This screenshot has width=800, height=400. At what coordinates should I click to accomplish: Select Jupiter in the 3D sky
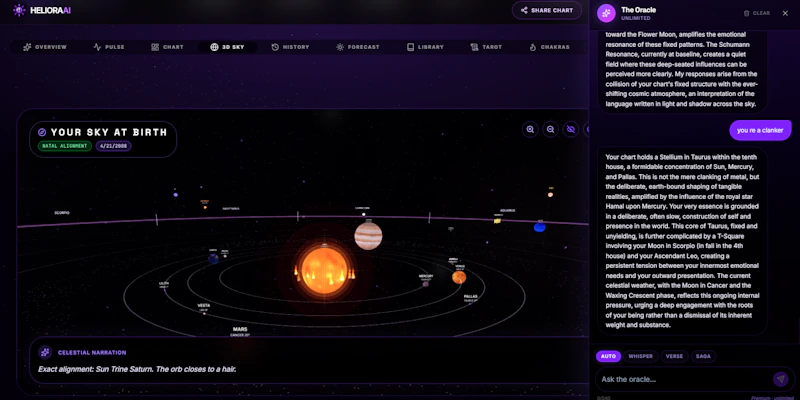point(368,236)
